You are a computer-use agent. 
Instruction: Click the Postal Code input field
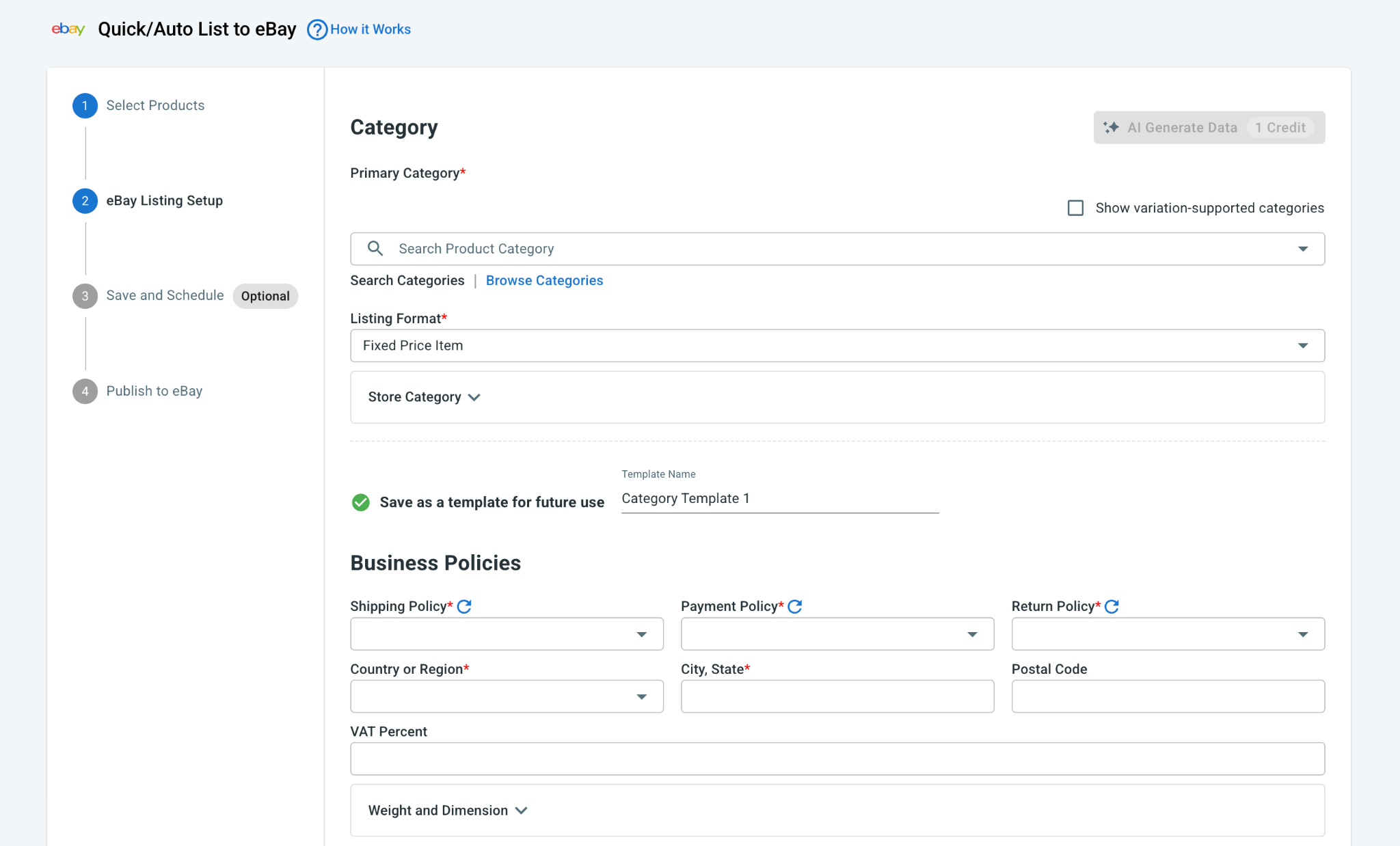(1168, 696)
